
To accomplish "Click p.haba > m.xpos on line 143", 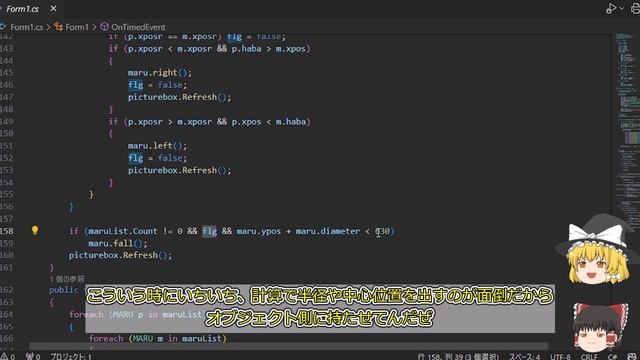I will pyautogui.click(x=269, y=49).
